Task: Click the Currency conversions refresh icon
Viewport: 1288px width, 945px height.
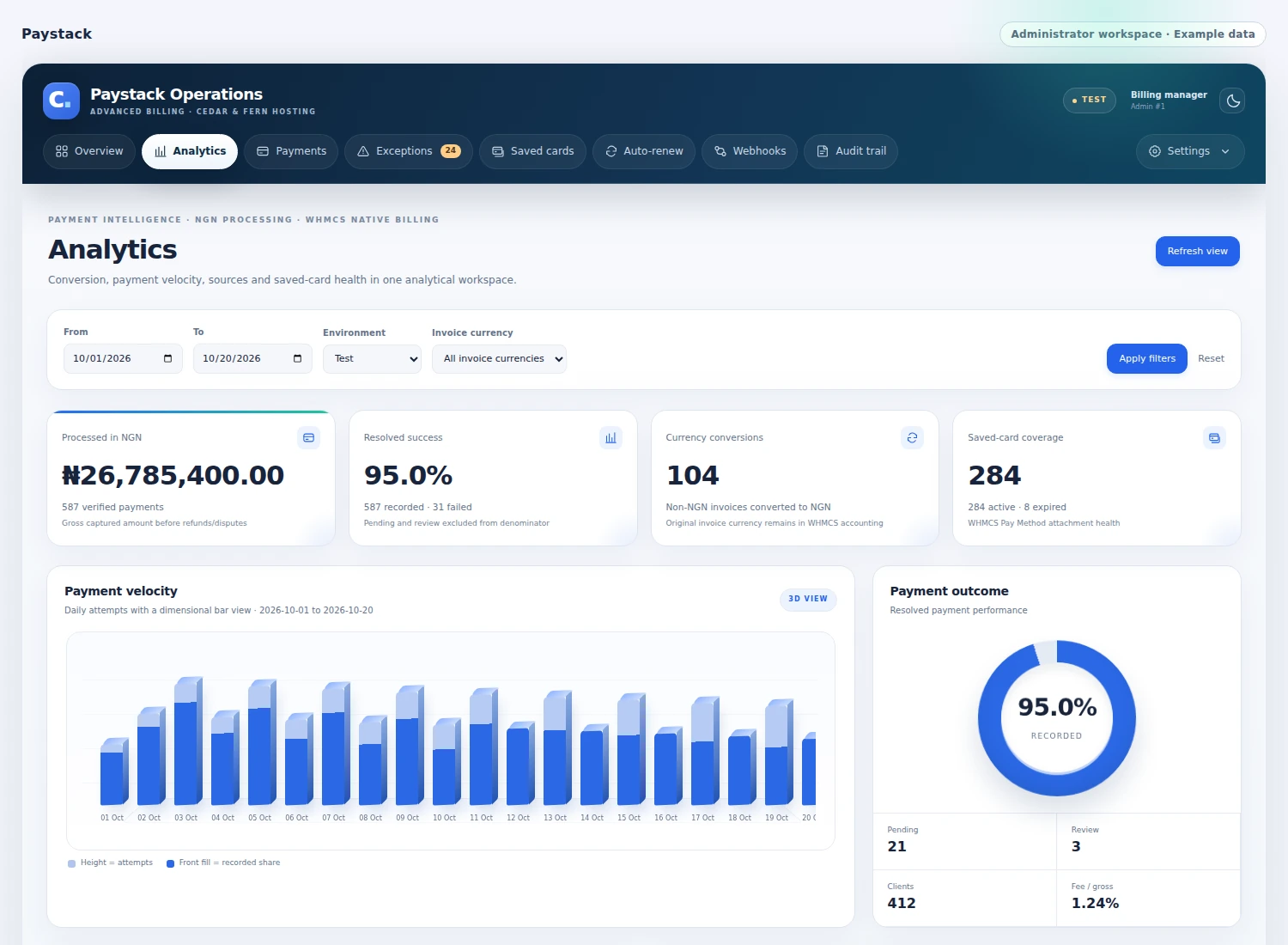Action: [913, 438]
